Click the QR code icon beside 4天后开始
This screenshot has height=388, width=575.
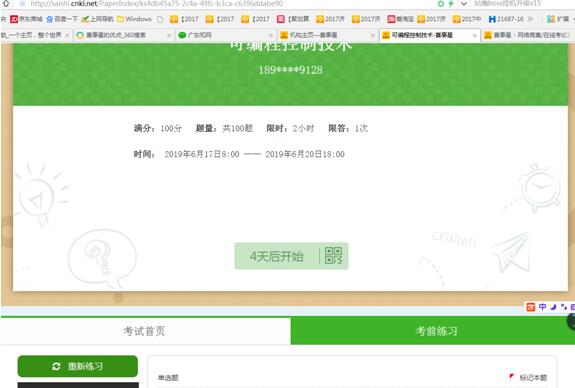tap(333, 256)
